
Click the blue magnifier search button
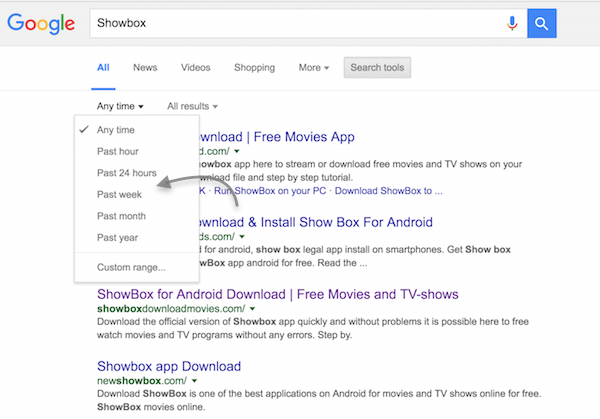(x=541, y=23)
